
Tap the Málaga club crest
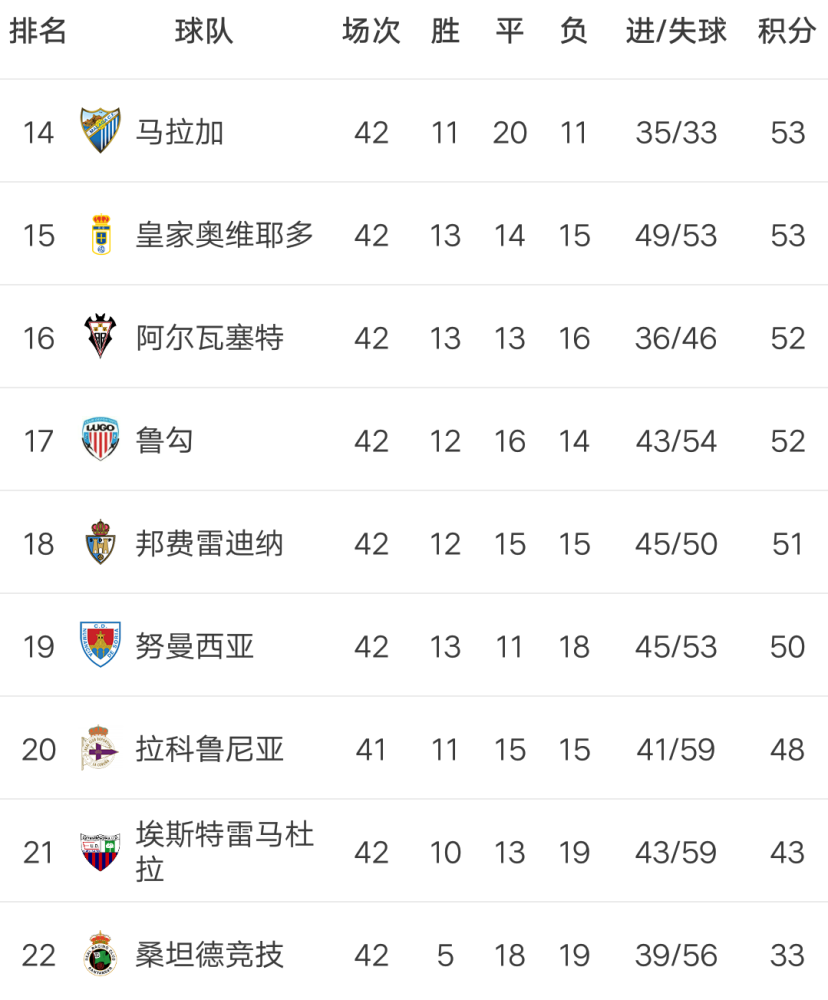coord(100,131)
